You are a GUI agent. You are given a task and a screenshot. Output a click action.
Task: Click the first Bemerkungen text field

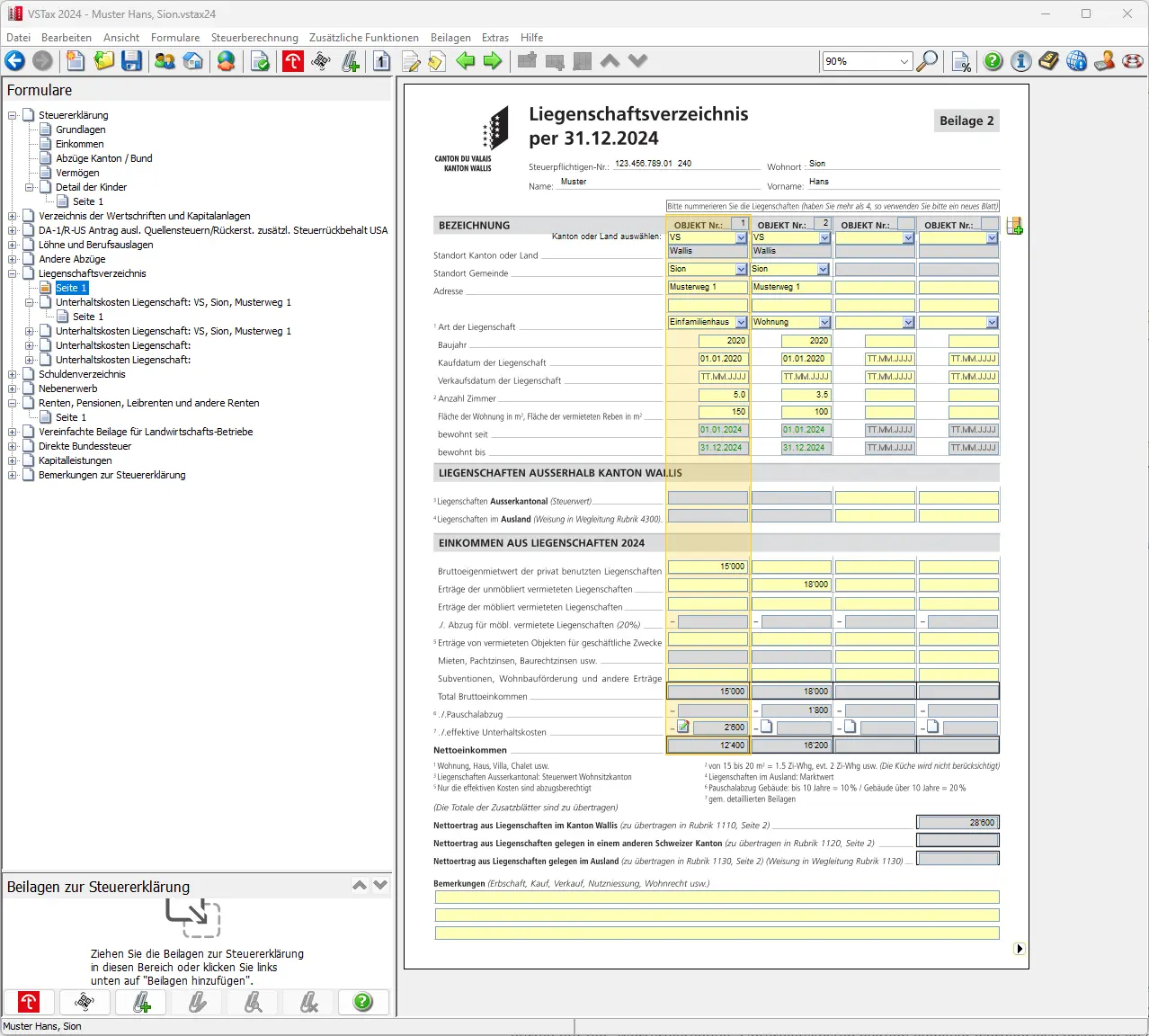point(717,898)
